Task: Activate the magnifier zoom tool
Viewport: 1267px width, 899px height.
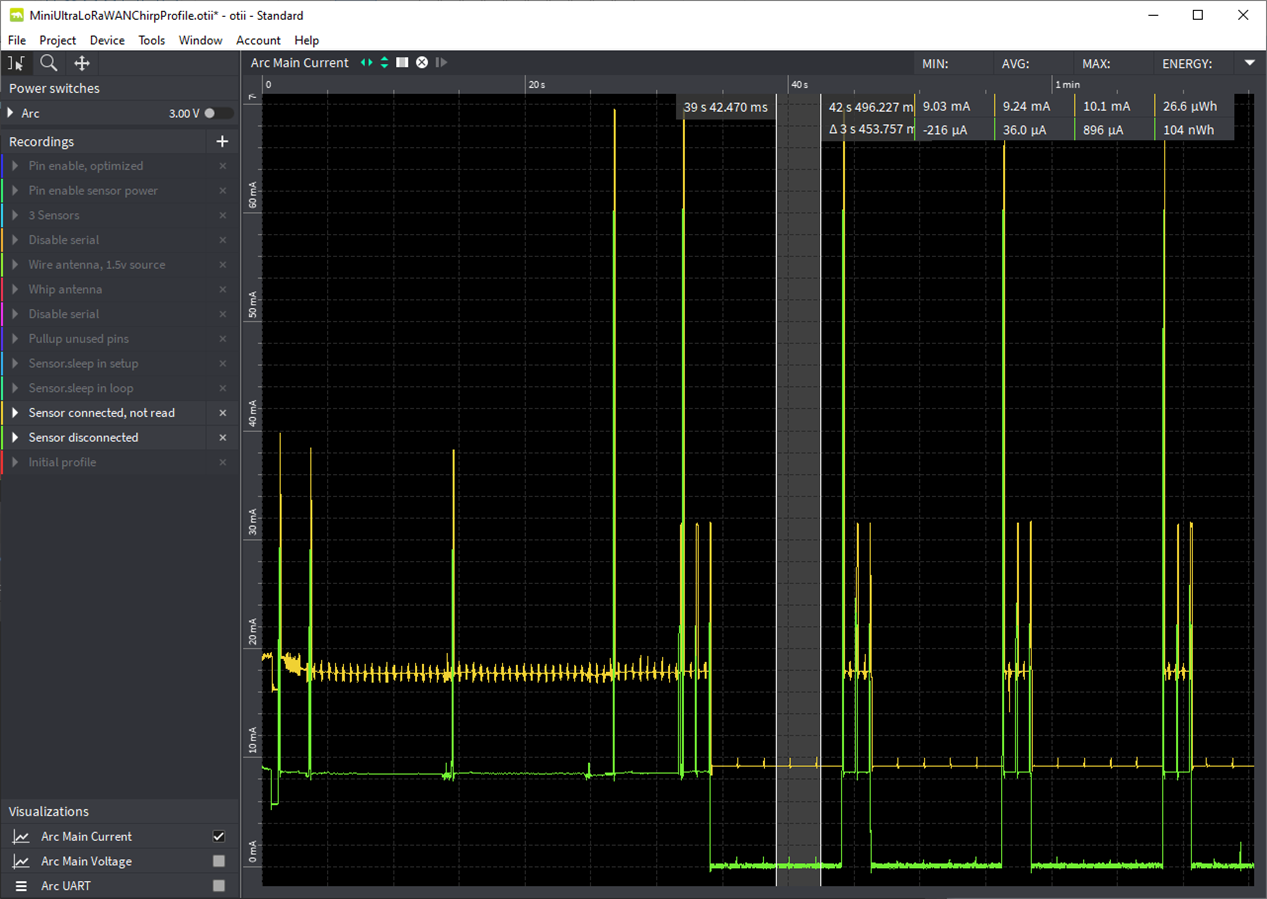Action: (48, 63)
